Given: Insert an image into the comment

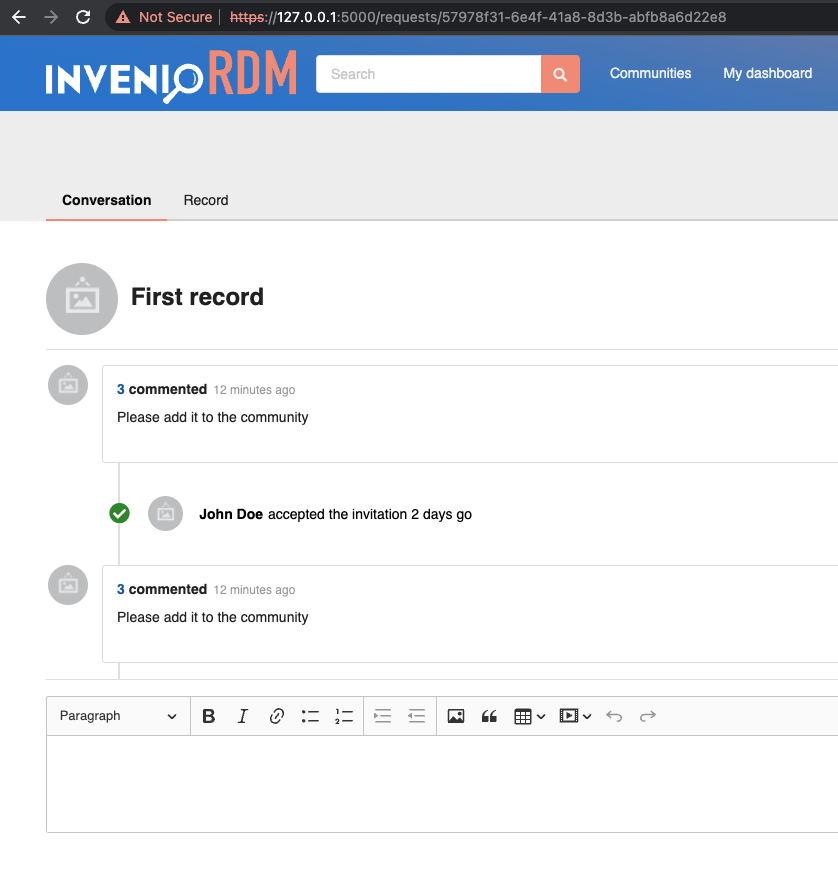Looking at the screenshot, I should (456, 716).
